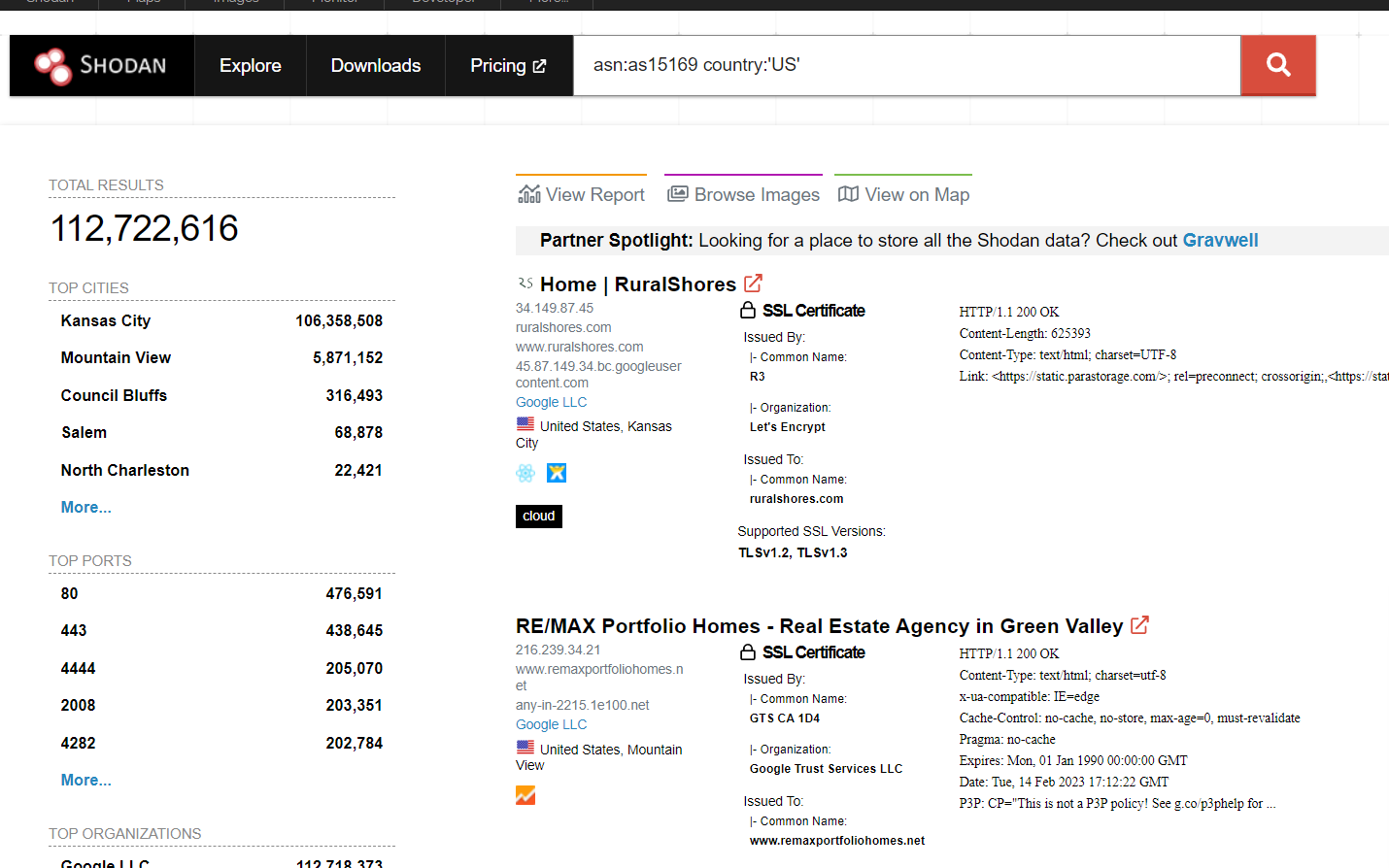Click the Browse Images picture icon
This screenshot has width=1389, height=868.
pyautogui.click(x=677, y=194)
